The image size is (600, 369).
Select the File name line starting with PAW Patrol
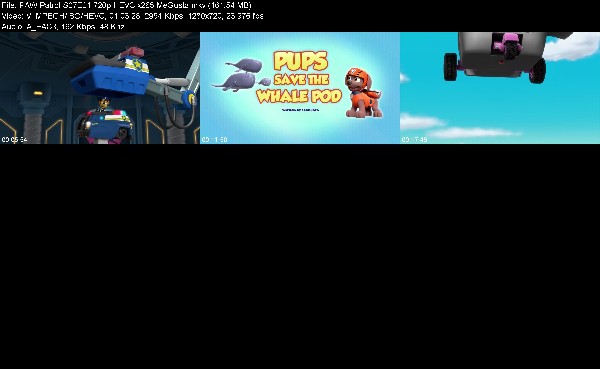126,5
